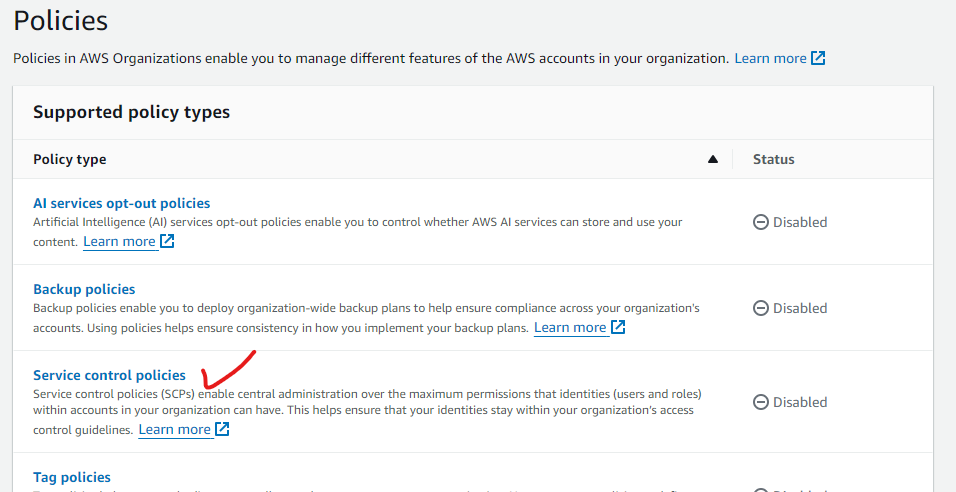Open Service control policies
The image size is (956, 492).
[x=109, y=375]
